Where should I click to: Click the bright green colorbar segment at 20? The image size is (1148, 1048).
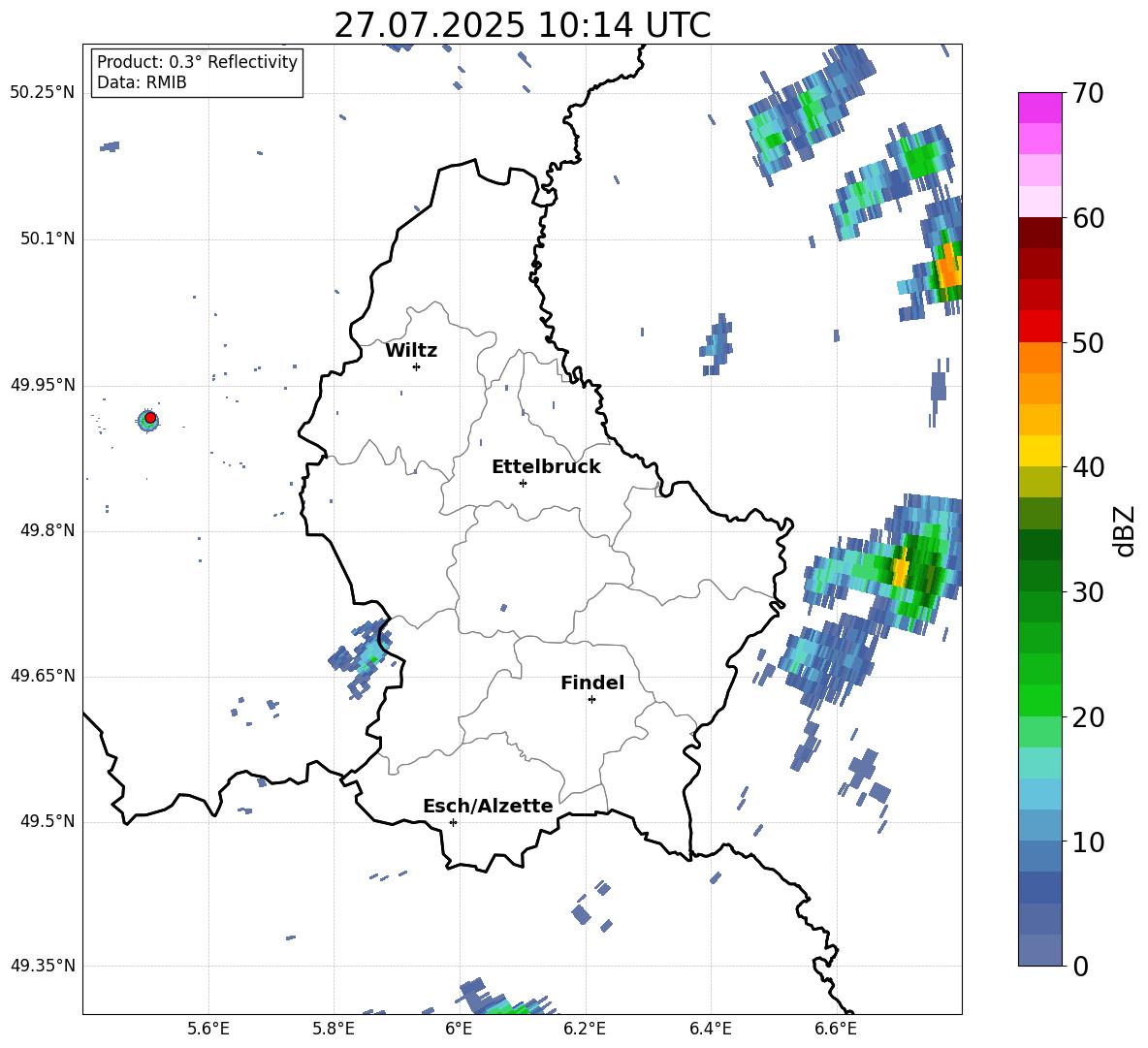(x=1039, y=700)
